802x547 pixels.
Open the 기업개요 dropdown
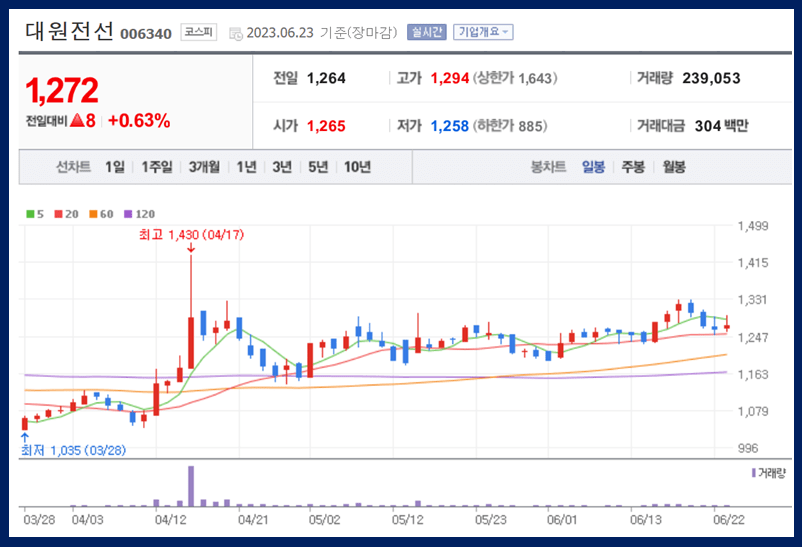point(483,32)
